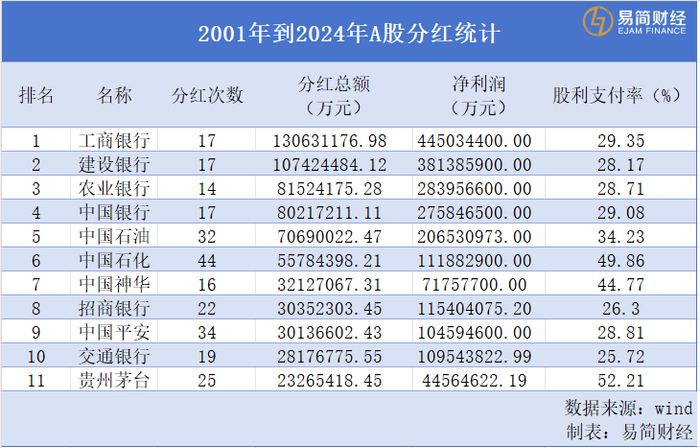Select the 中国石油 name cell
Image resolution: width=700 pixels, height=448 pixels.
pos(114,236)
